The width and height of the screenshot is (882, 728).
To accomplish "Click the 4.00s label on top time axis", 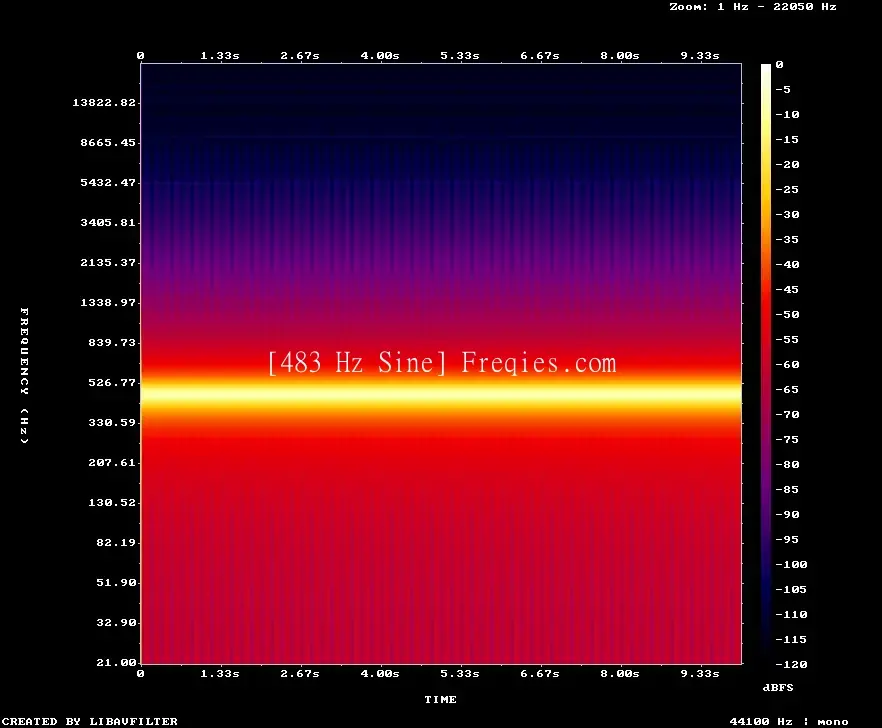I will [380, 55].
